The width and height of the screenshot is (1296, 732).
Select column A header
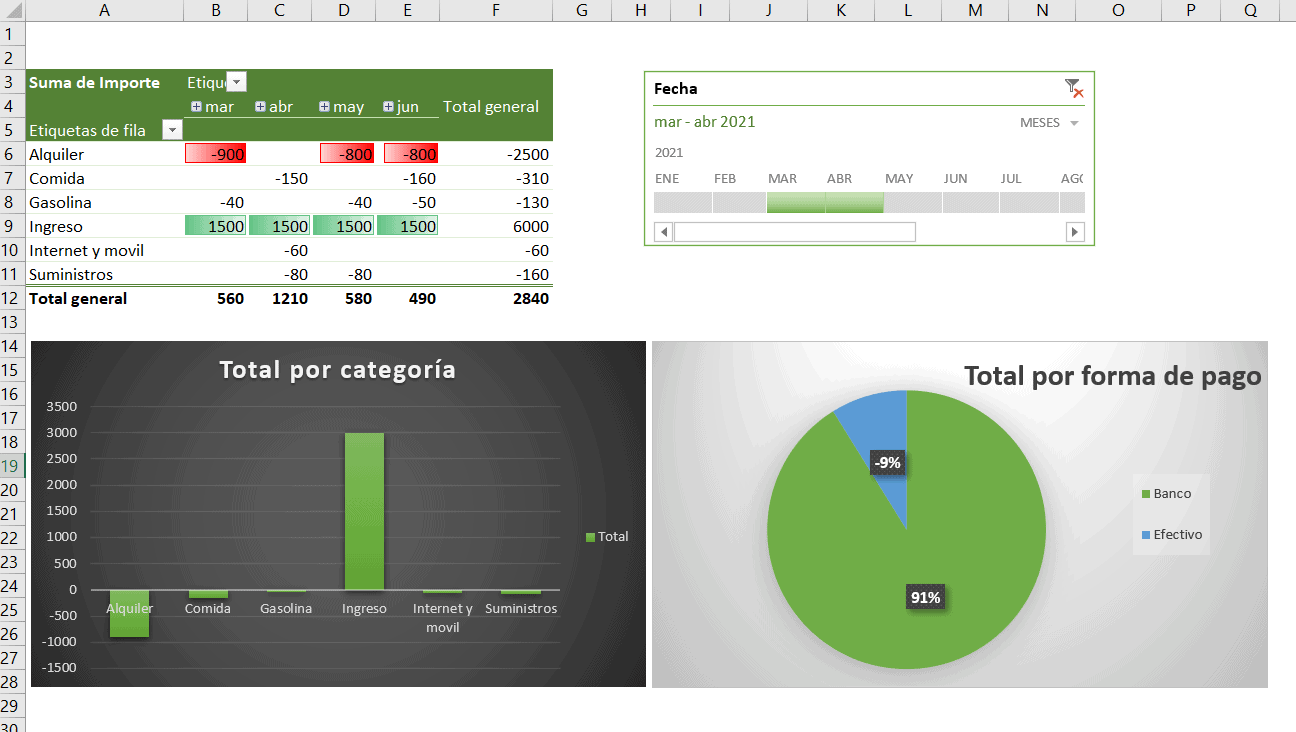coord(105,10)
